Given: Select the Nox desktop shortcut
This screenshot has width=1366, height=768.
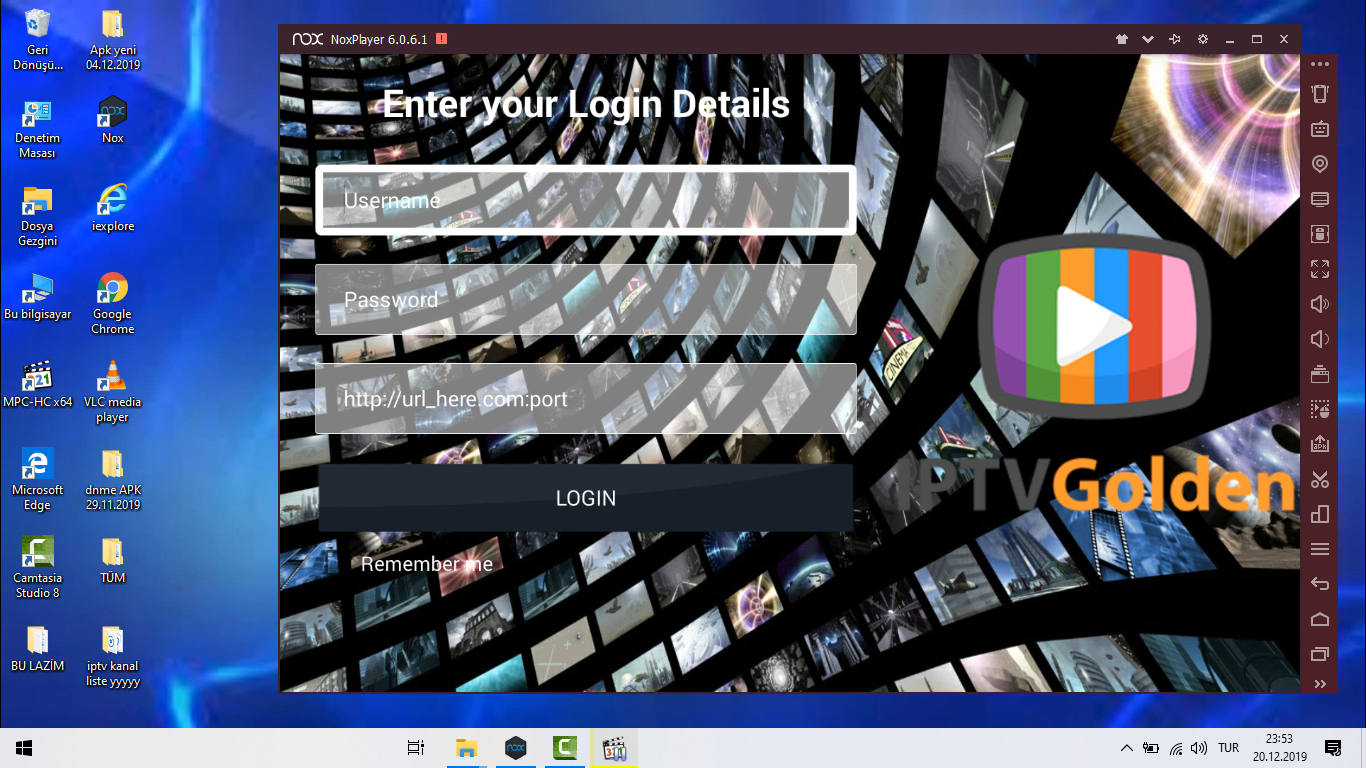Looking at the screenshot, I should click(x=113, y=122).
